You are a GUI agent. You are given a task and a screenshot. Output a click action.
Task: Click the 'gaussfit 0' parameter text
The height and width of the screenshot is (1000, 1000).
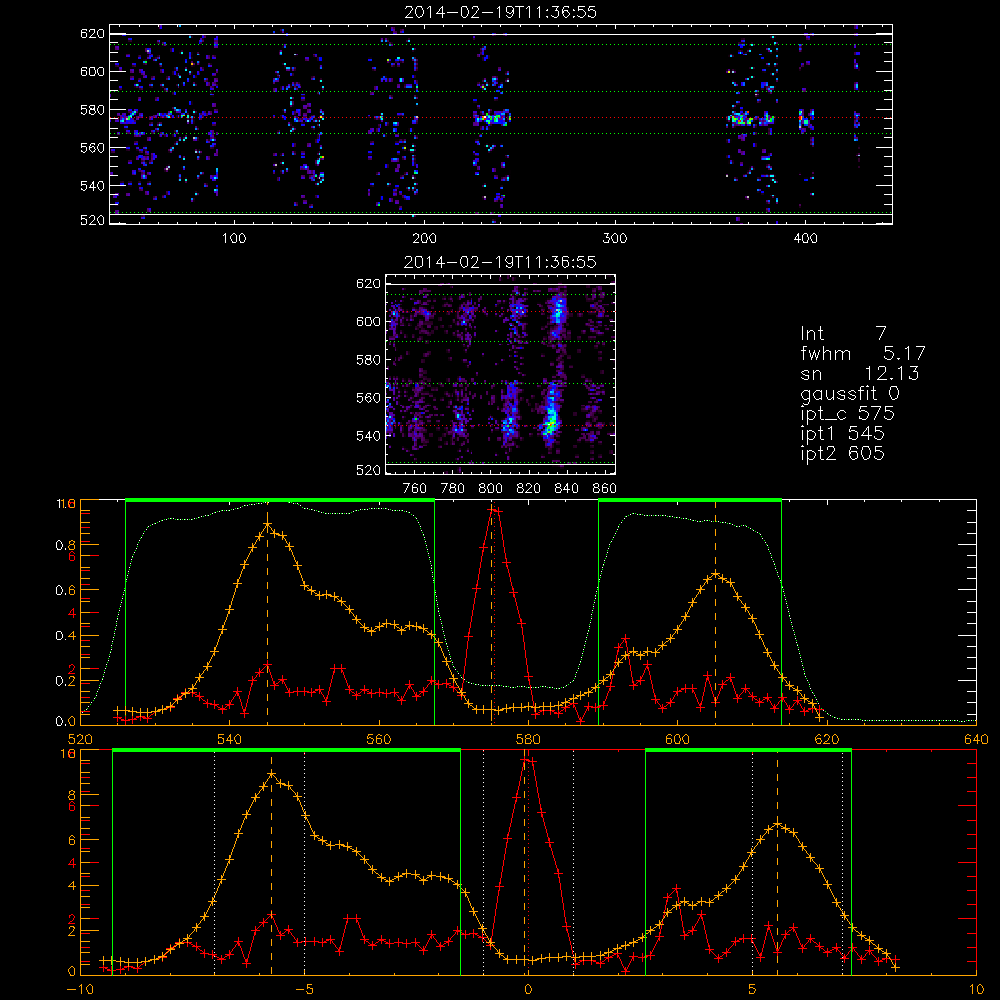(849, 393)
